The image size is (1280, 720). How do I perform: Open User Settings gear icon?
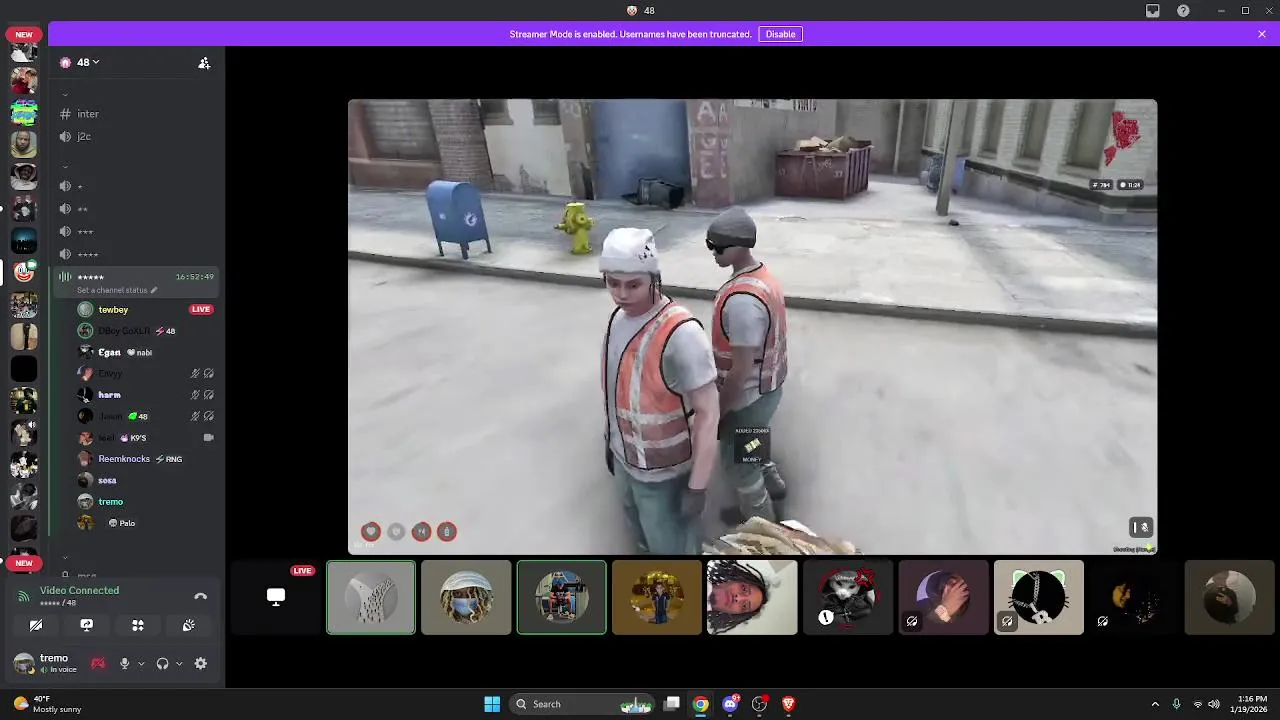point(201,663)
